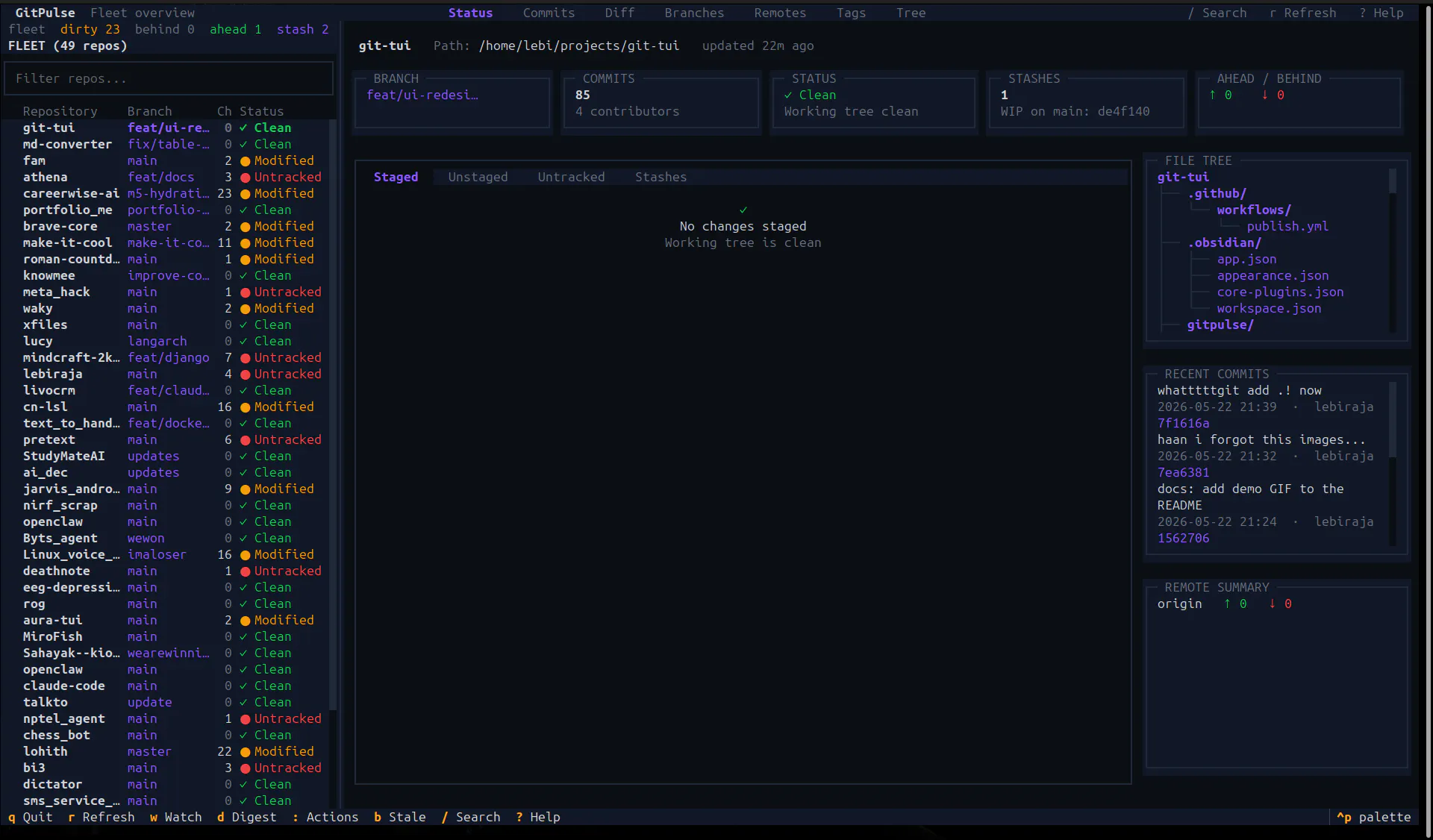Open commit hash 7f1616a

[1183, 423]
